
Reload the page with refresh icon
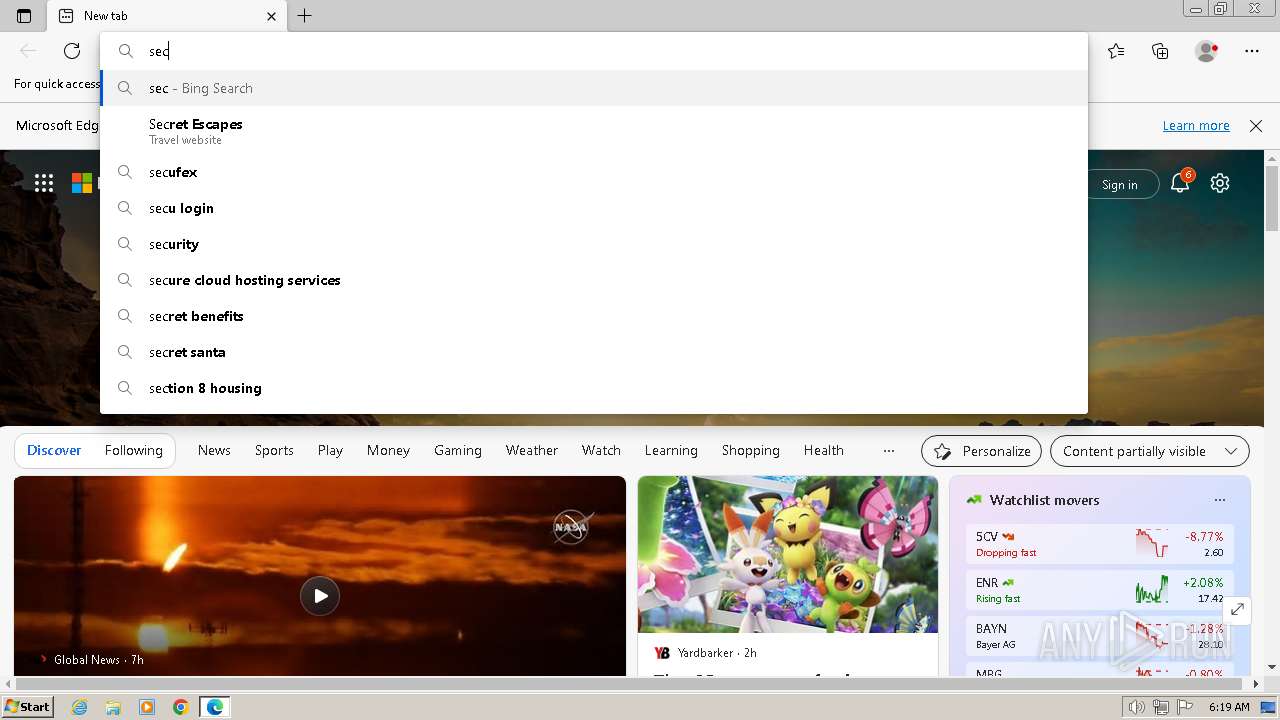tap(72, 51)
